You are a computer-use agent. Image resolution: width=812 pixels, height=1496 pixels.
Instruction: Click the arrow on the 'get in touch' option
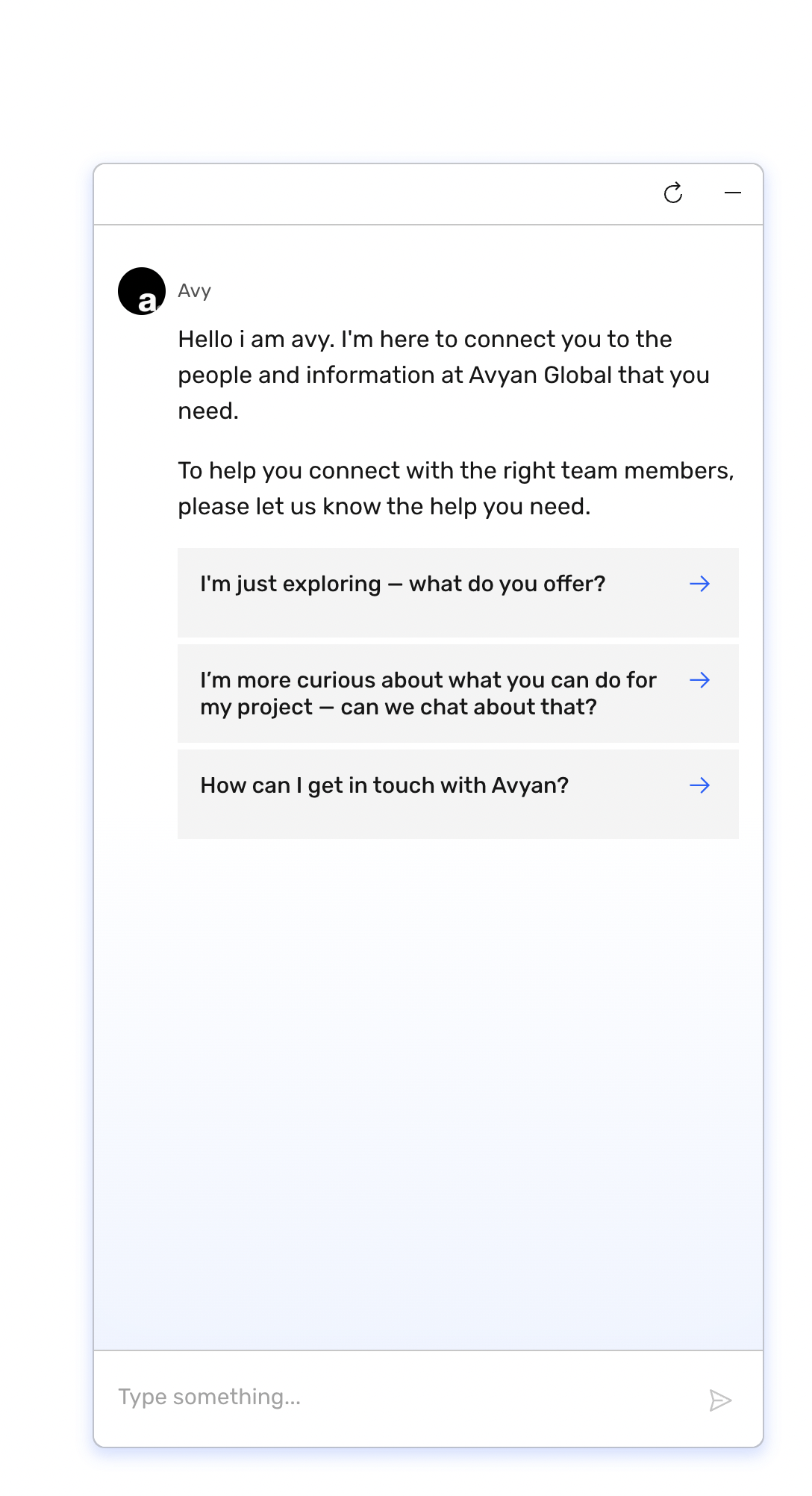(x=700, y=785)
